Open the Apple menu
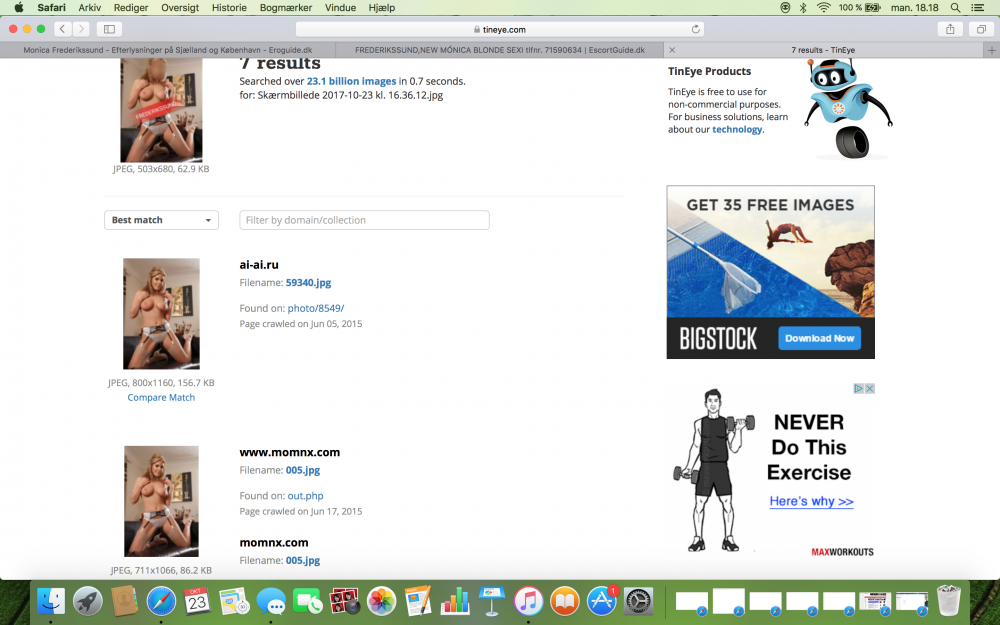The image size is (1000, 625). 19,8
